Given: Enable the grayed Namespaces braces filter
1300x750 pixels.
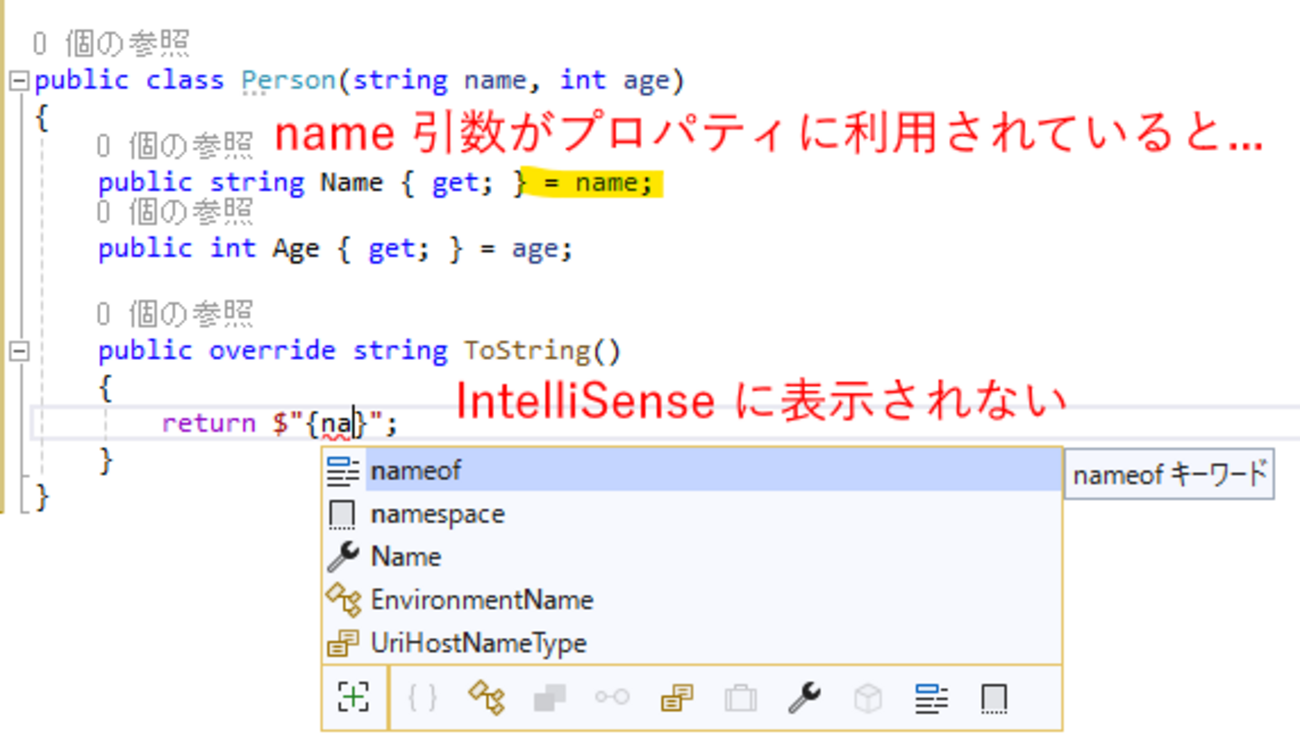Looking at the screenshot, I should (423, 697).
